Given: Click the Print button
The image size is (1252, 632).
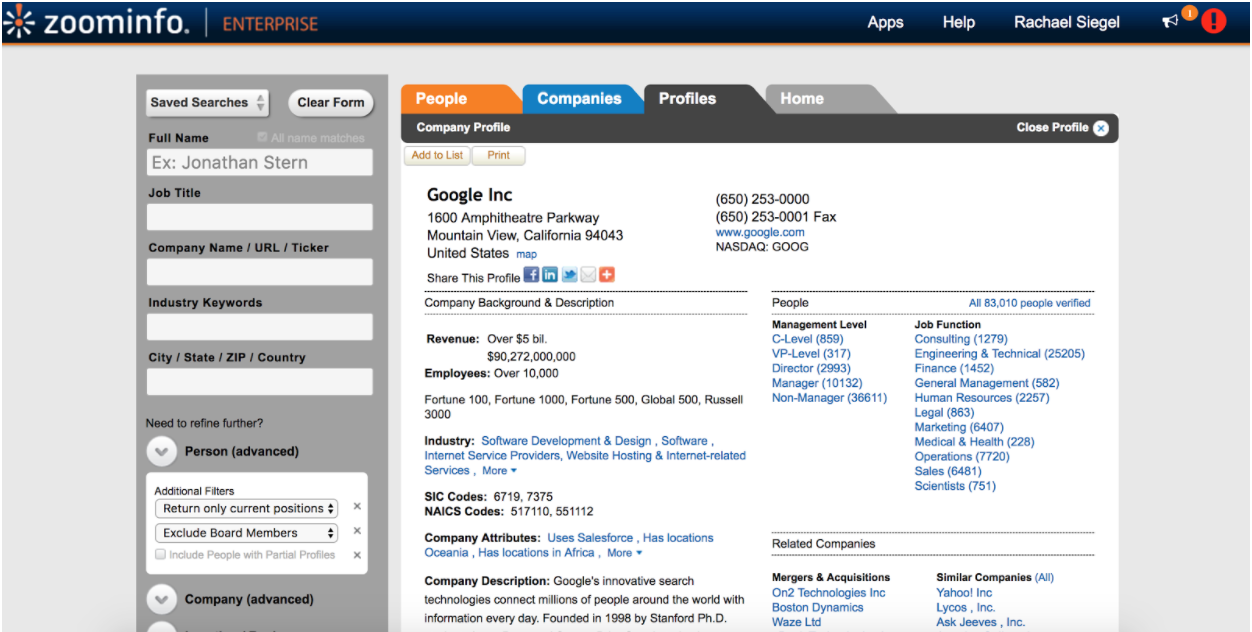Looking at the screenshot, I should (499, 155).
